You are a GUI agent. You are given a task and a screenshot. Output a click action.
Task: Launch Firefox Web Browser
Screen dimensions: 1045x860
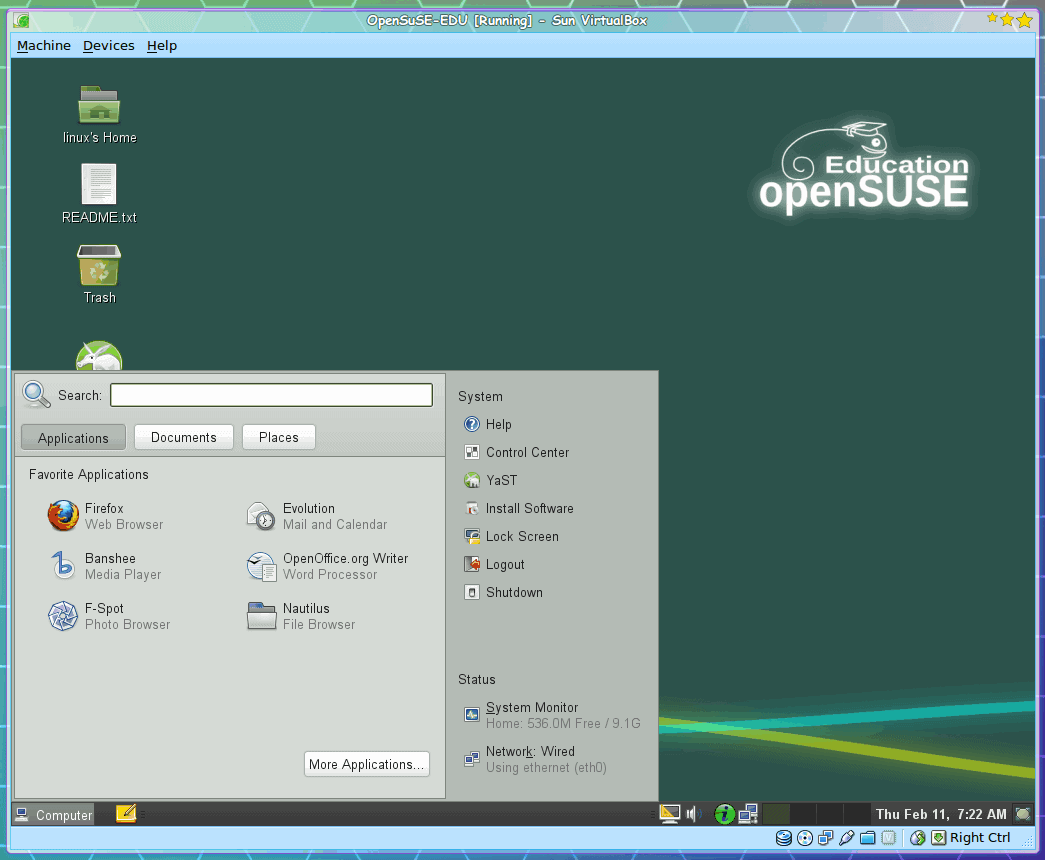(x=105, y=516)
